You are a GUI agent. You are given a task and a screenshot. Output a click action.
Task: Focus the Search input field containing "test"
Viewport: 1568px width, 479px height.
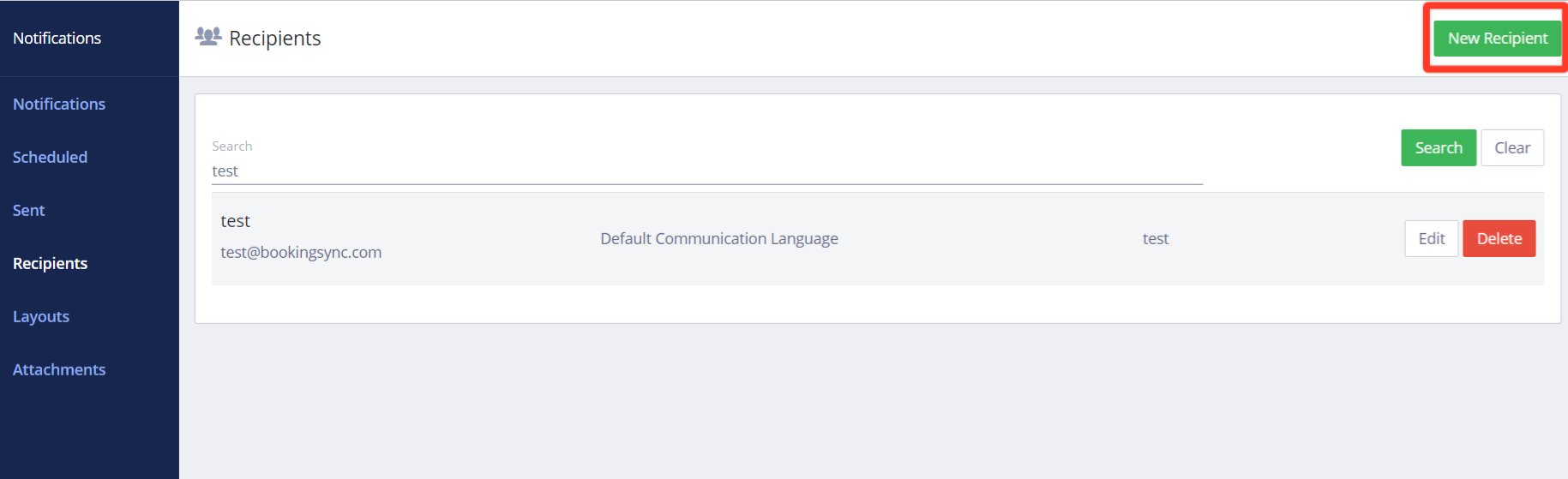706,171
